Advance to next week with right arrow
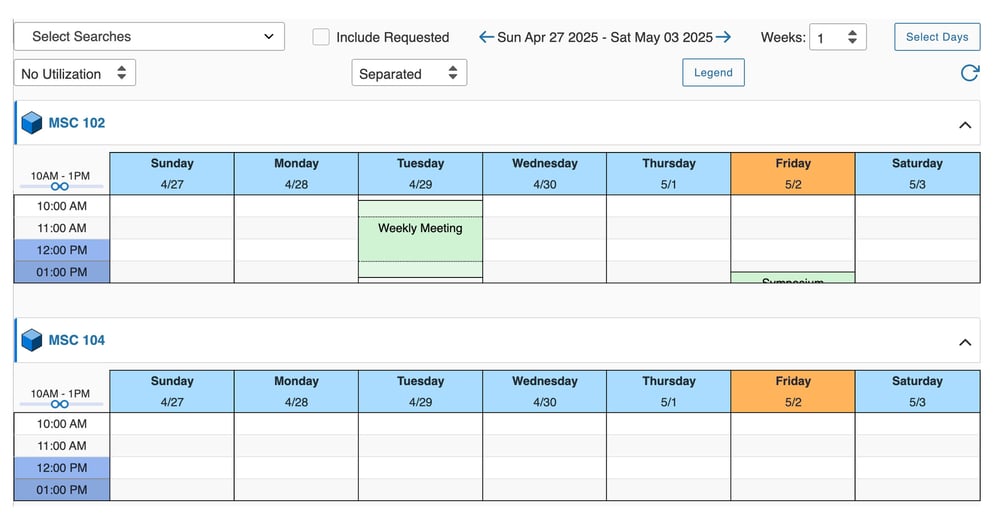 coord(723,37)
